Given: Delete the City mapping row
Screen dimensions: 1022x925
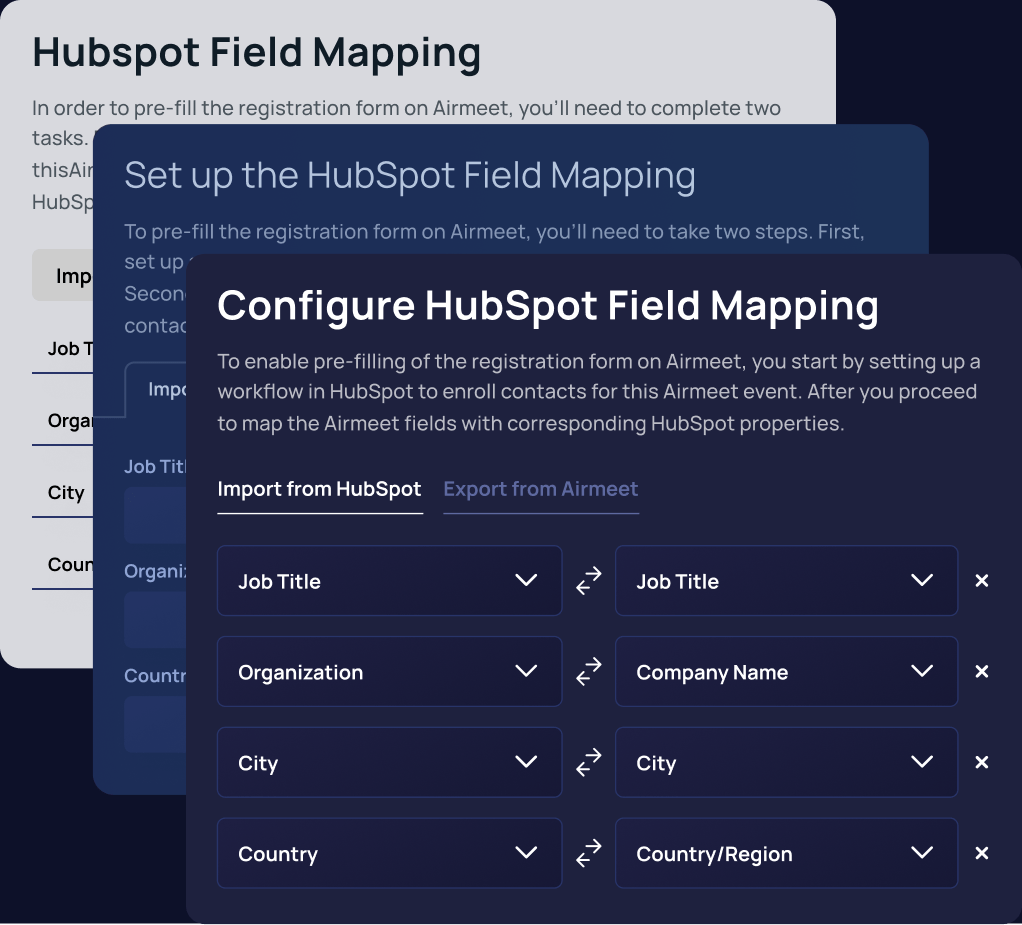Looking at the screenshot, I should pos(982,762).
